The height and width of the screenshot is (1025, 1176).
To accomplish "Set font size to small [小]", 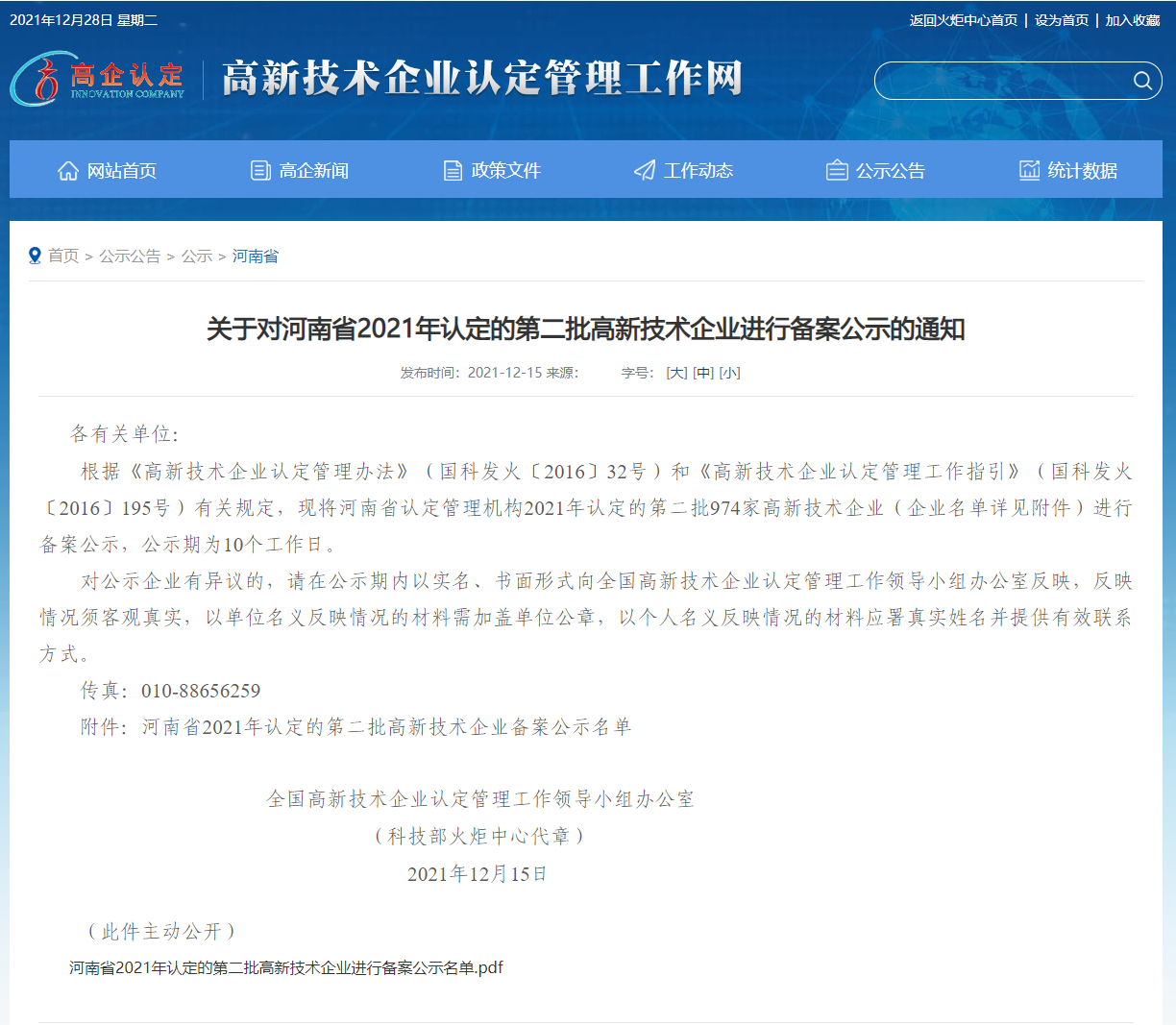I will 729,373.
